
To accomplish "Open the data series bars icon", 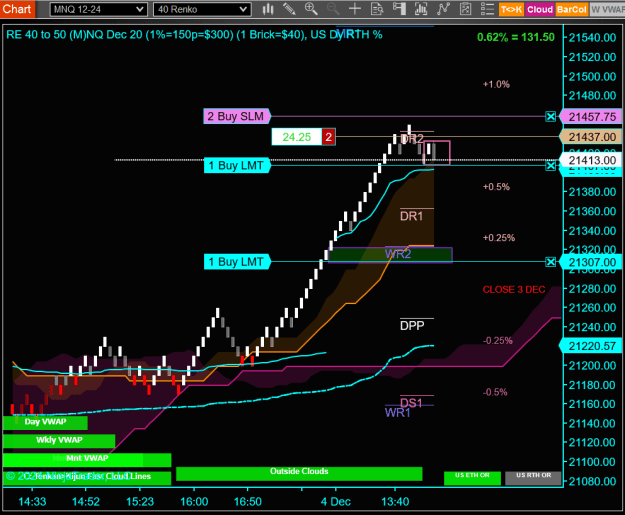I will coord(421,9).
